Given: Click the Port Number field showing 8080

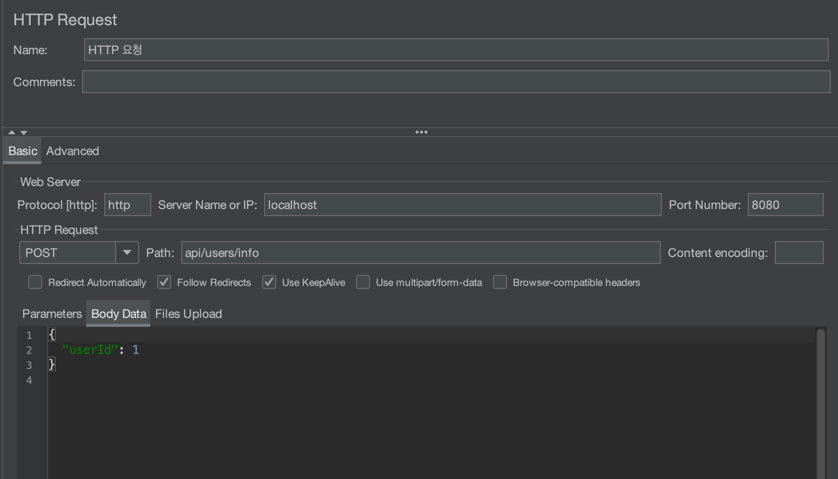Looking at the screenshot, I should pos(785,205).
